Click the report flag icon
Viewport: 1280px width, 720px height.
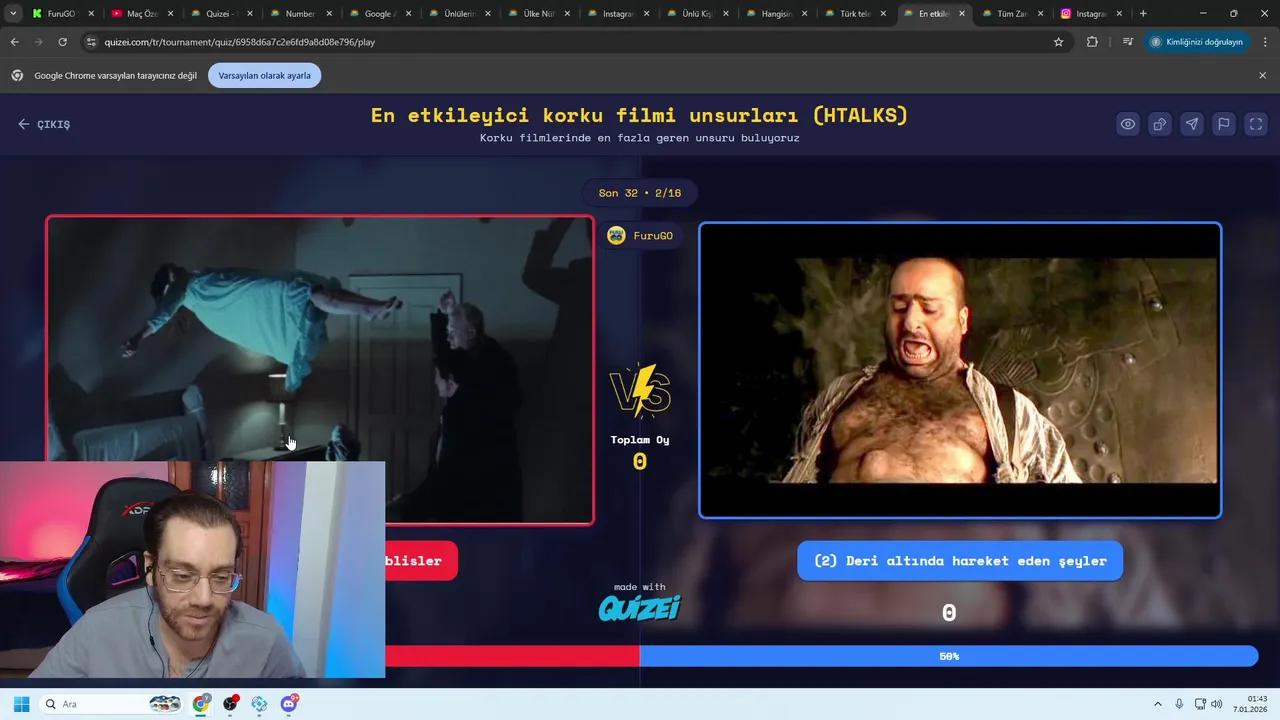(1223, 124)
